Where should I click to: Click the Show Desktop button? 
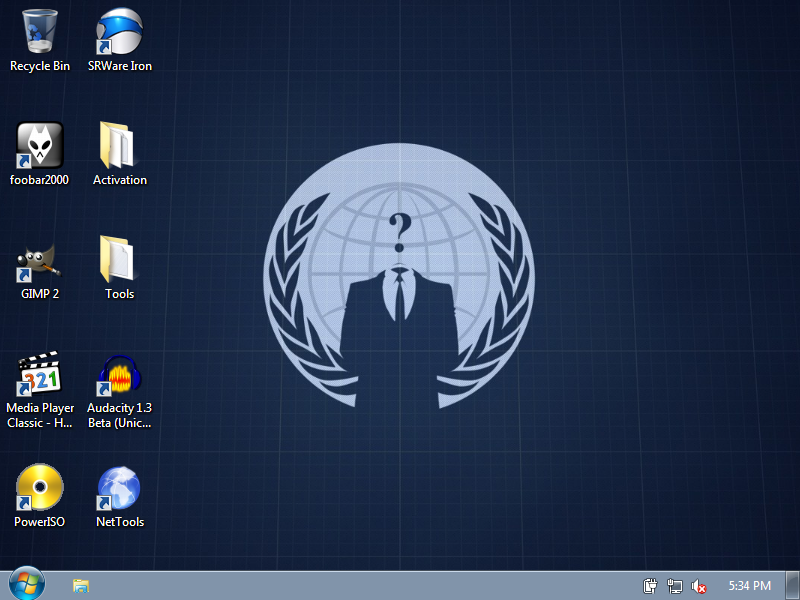tap(792, 586)
